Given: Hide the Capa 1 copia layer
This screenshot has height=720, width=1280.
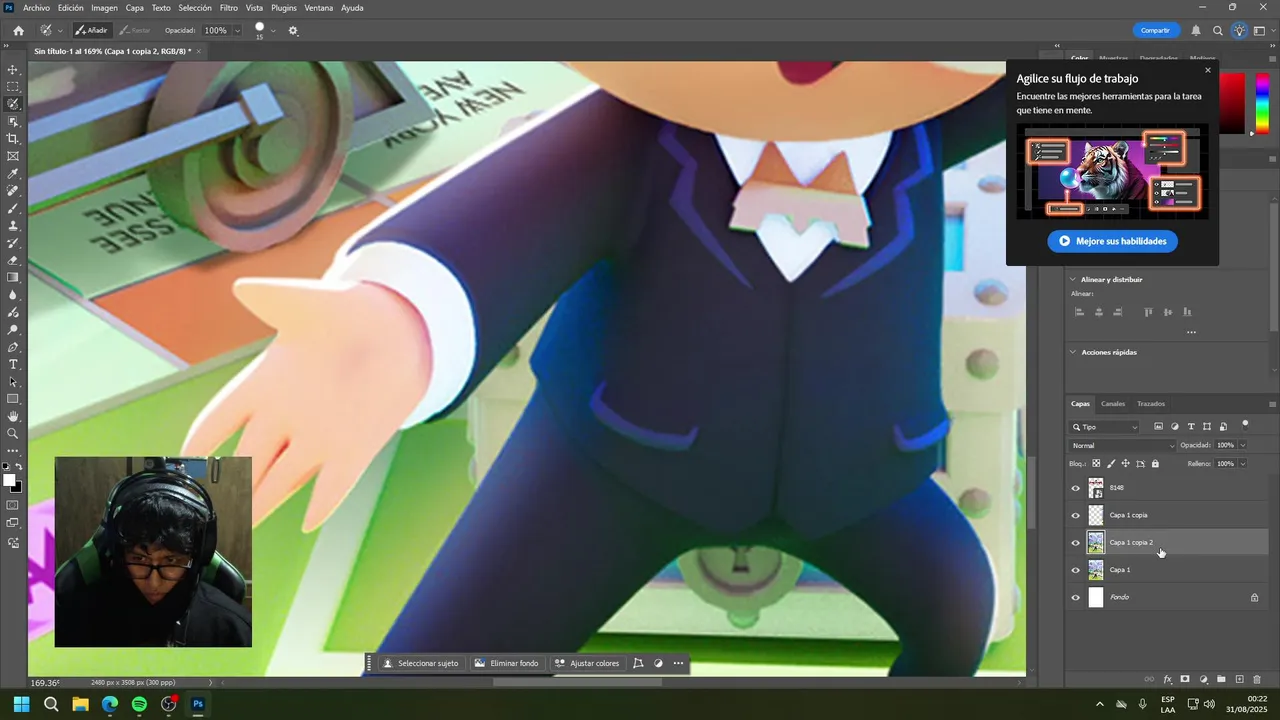Looking at the screenshot, I should coord(1076,516).
